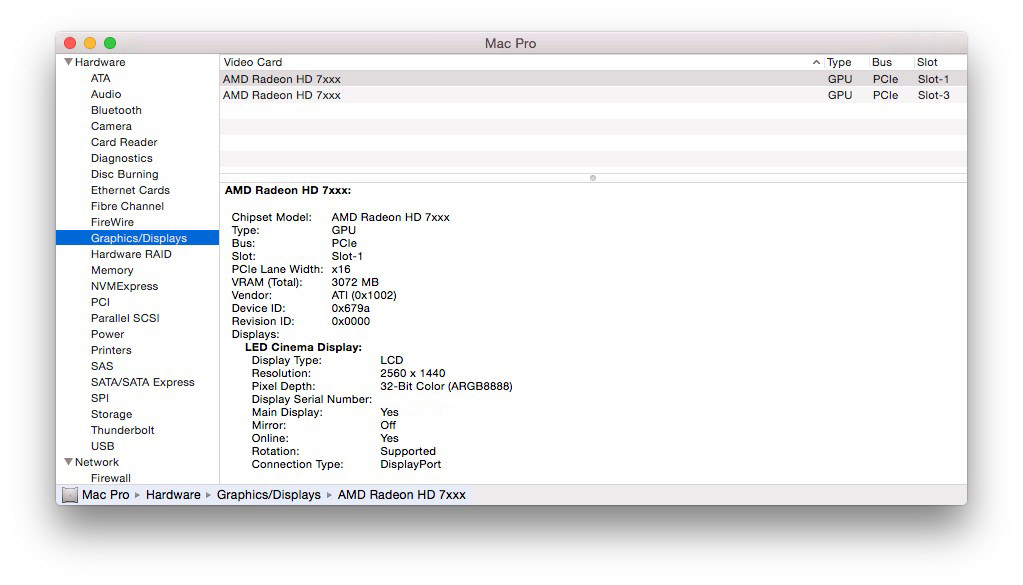The width and height of the screenshot is (1023, 585).
Task: Select Printers in the sidebar
Action: pyautogui.click(x=111, y=350)
